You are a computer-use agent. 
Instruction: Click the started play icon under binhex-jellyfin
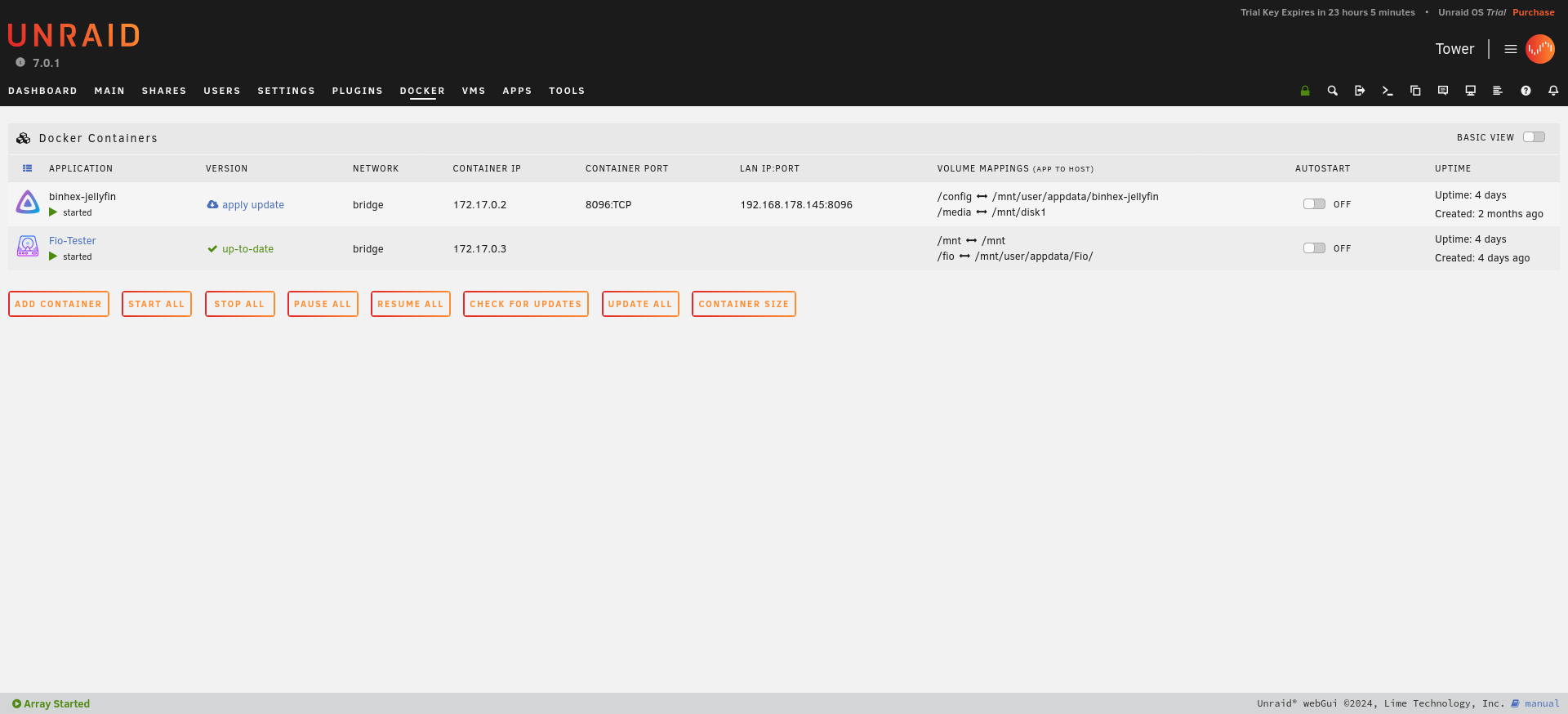tap(53, 212)
